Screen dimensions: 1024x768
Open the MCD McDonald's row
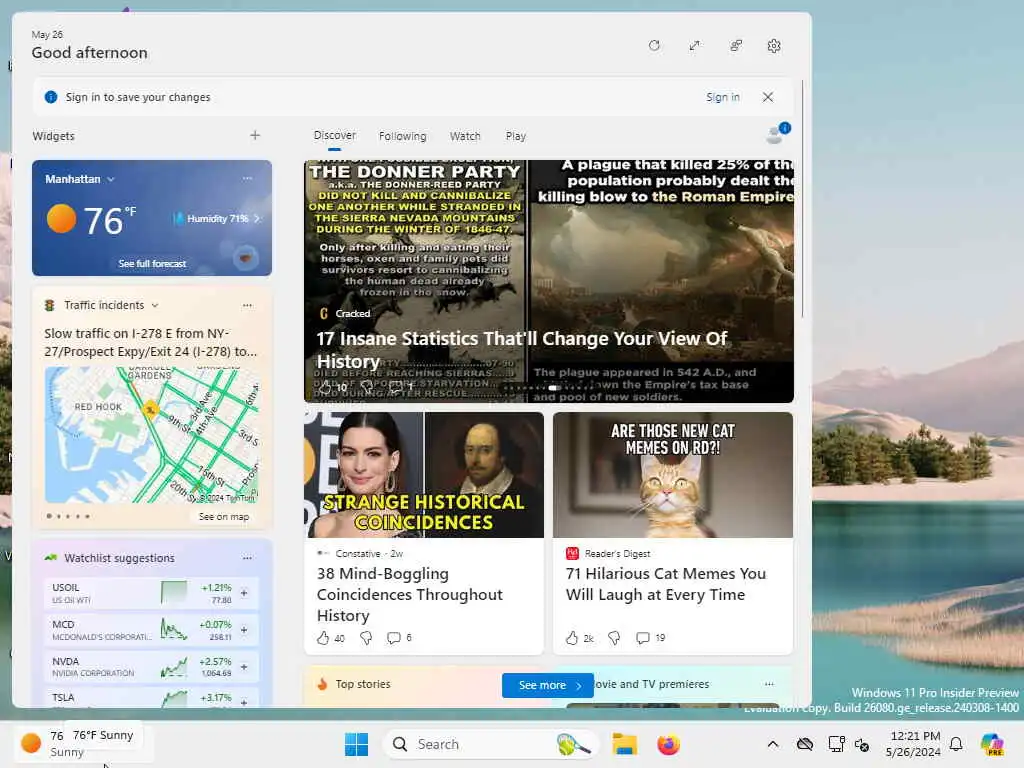152,630
